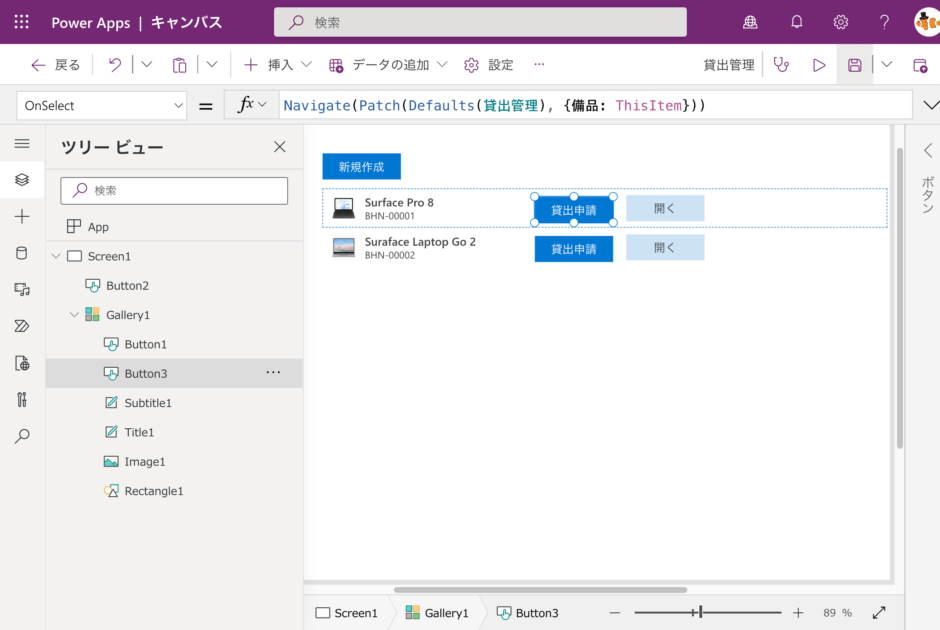
Task: Open the Power Automate pane
Action: click(22, 325)
